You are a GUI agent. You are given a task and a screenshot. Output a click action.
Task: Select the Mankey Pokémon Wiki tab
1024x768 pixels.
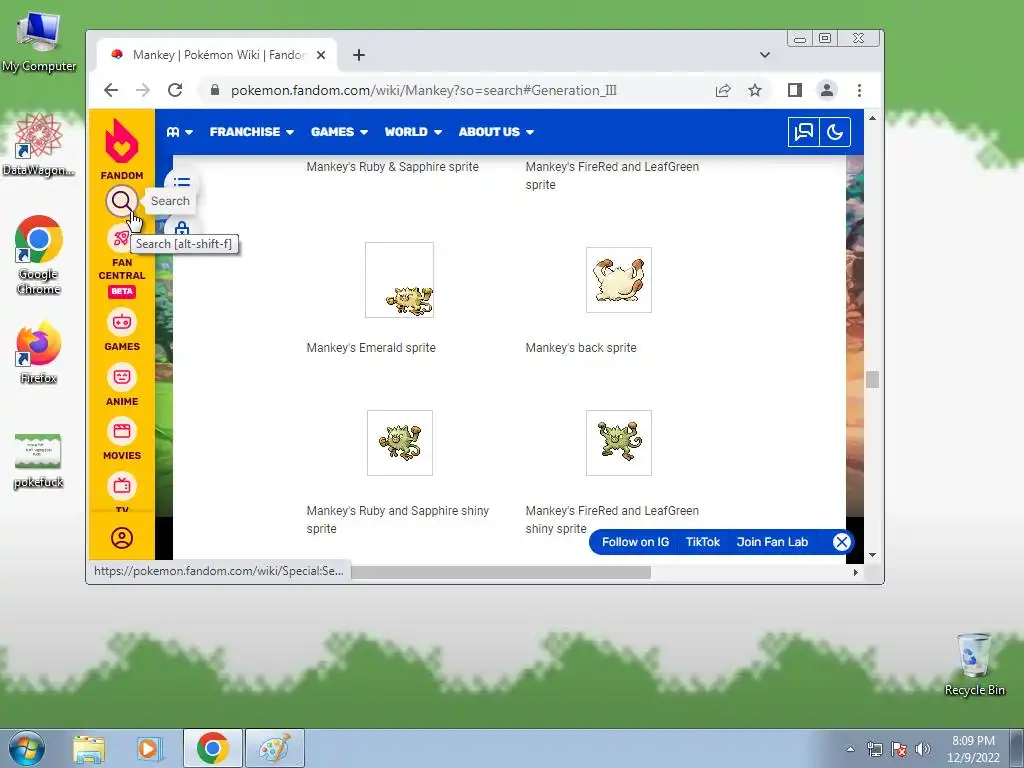point(217,55)
